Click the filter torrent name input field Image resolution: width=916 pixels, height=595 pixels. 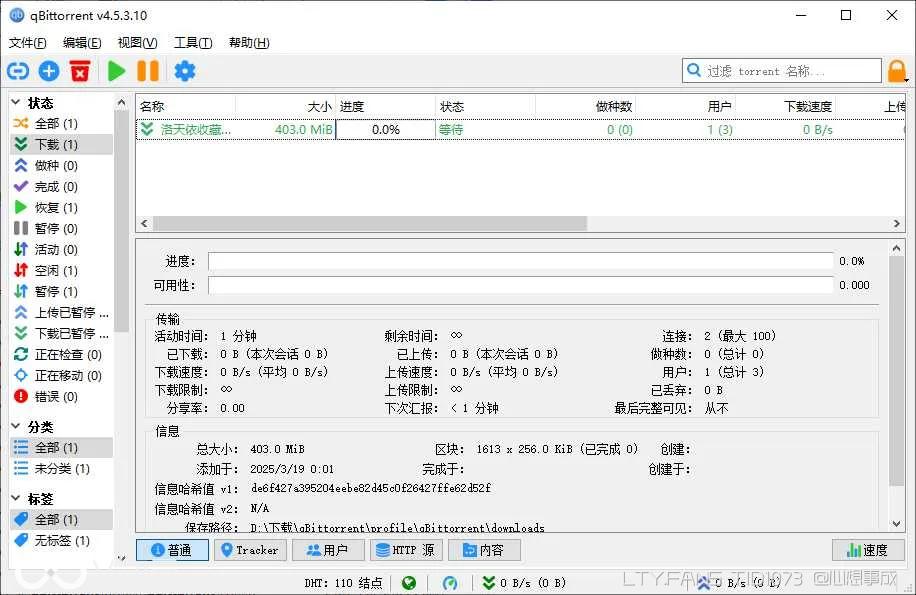coord(782,71)
